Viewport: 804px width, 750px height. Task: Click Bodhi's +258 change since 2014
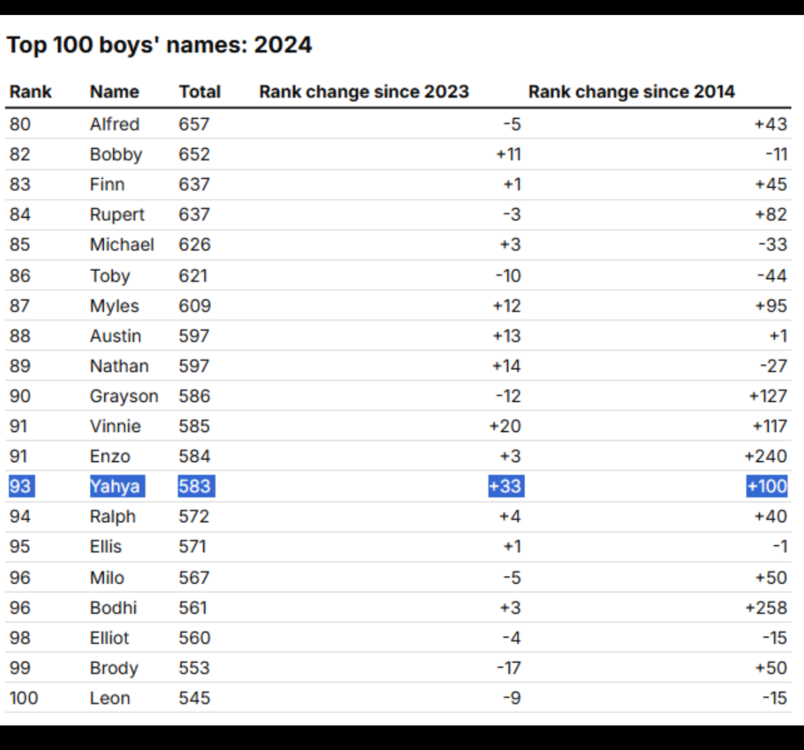(766, 608)
